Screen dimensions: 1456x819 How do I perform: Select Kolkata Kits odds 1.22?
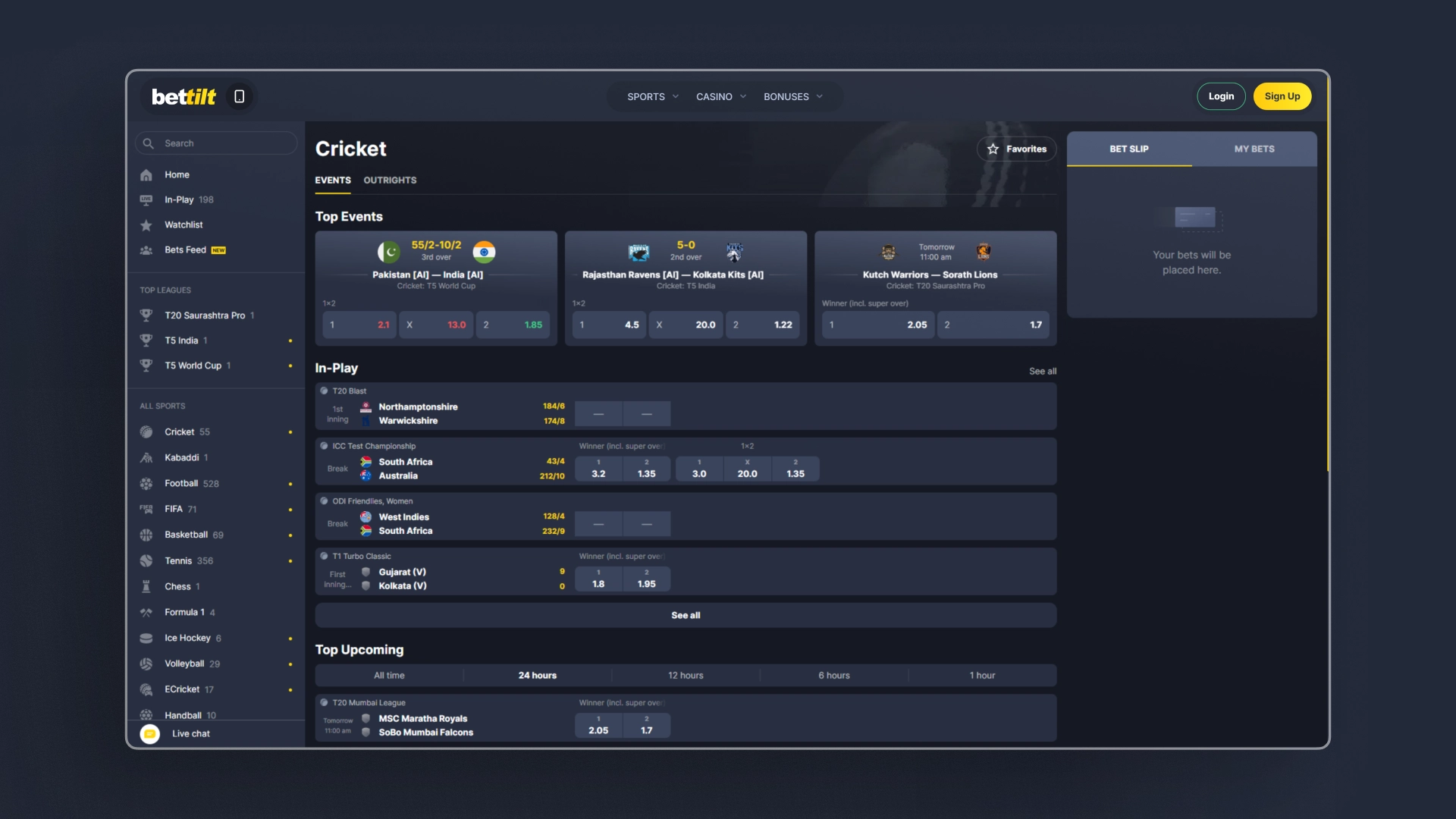coord(762,325)
